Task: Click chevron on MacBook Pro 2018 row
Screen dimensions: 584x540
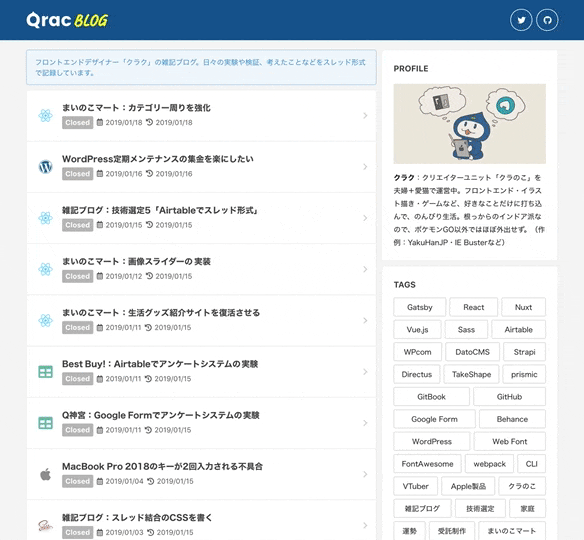Action: pyautogui.click(x=365, y=474)
